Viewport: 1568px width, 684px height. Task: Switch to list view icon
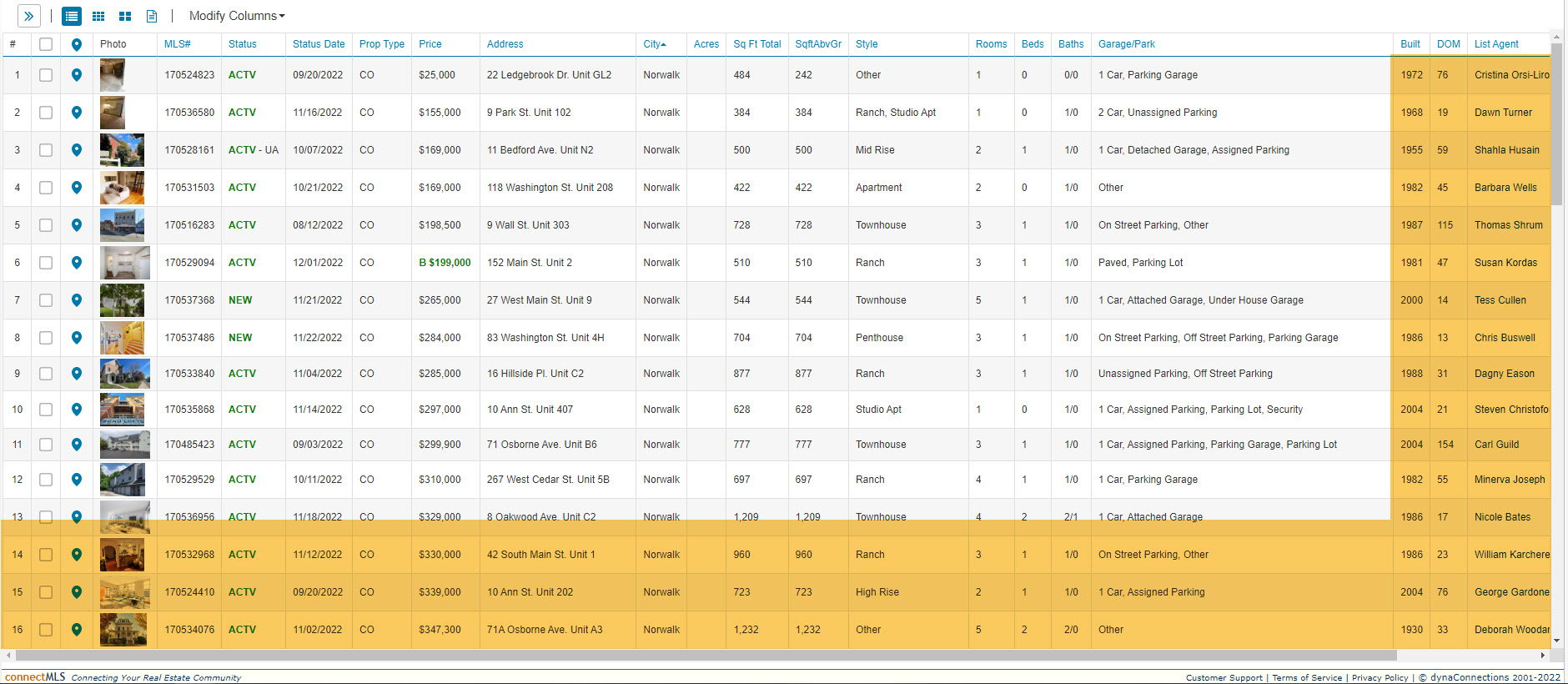[x=72, y=16]
